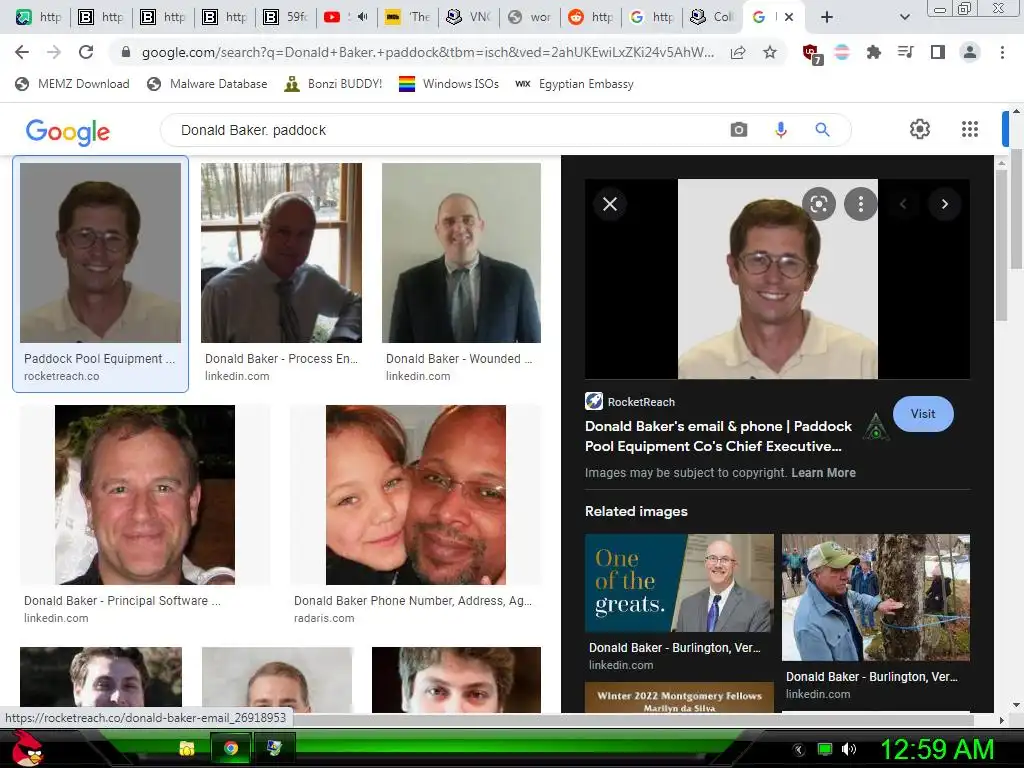Search by image using camera icon

(x=739, y=130)
